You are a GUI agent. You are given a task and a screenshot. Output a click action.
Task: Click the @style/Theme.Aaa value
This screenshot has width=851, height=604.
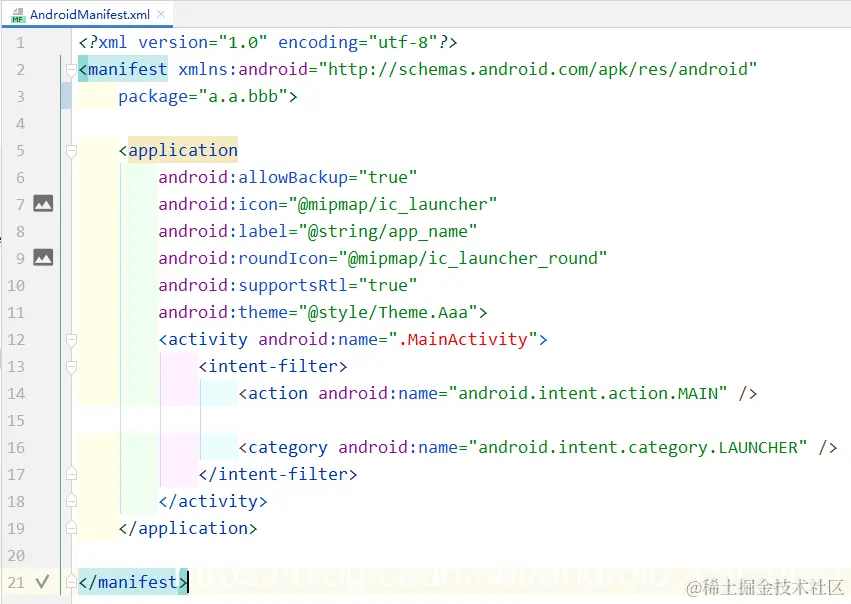click(388, 313)
